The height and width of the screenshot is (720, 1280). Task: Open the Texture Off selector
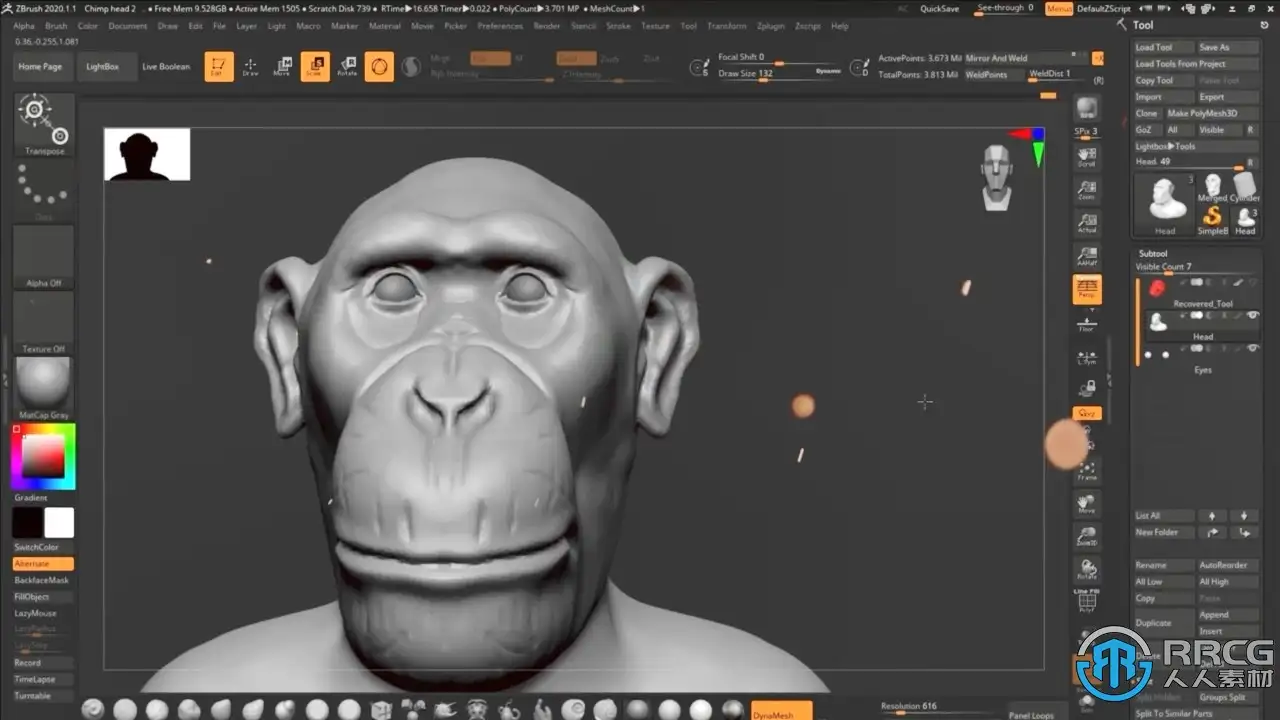(44, 320)
